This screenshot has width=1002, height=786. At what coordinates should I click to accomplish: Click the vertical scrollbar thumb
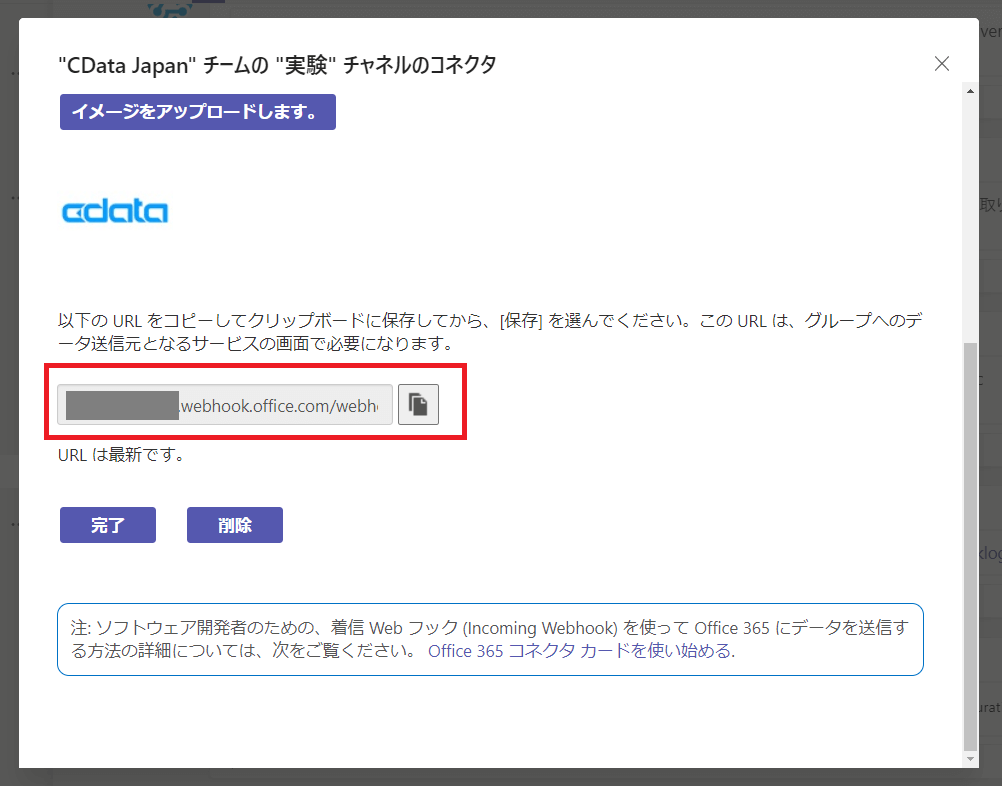click(970, 546)
